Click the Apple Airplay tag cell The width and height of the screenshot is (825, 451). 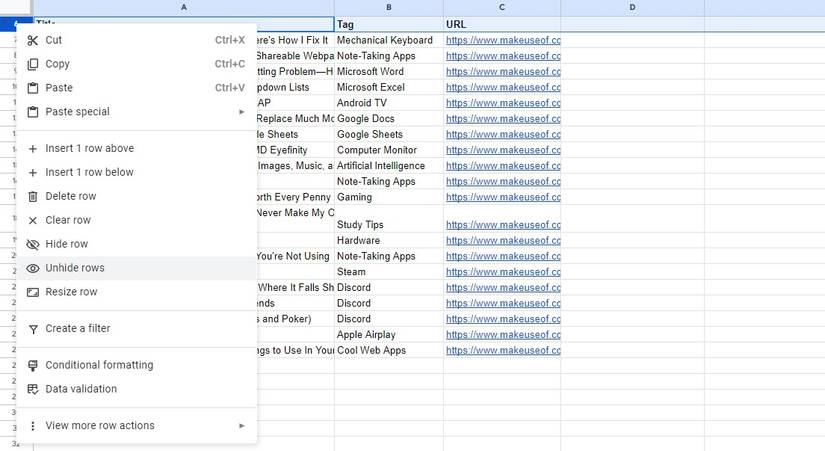click(x=389, y=335)
